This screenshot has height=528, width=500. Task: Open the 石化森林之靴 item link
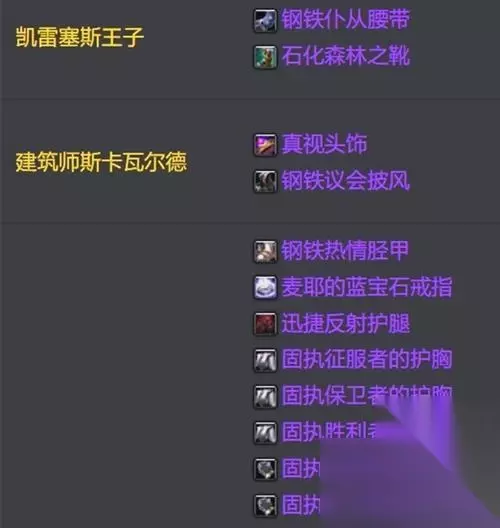point(345,56)
